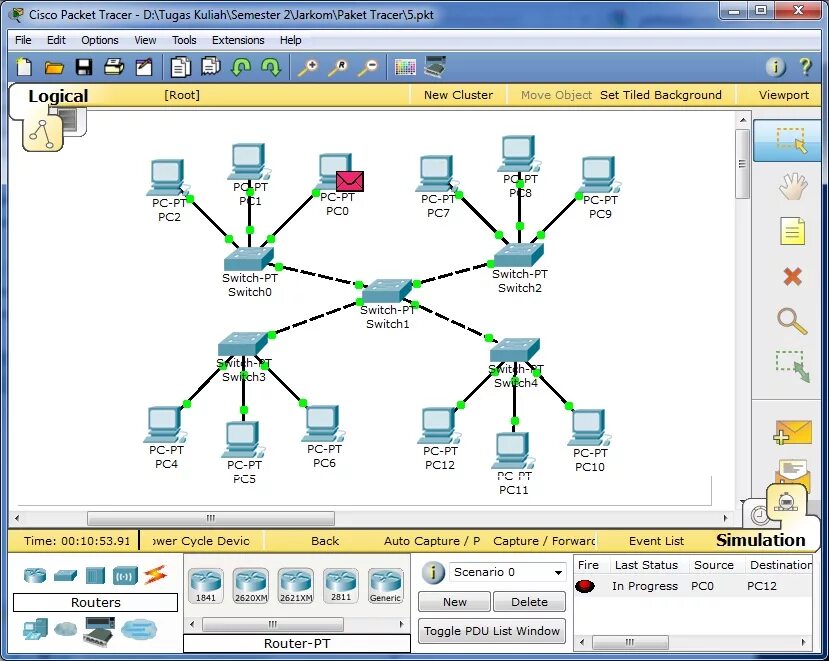
Task: Switch to the Logical workspace tab
Action: (58, 96)
